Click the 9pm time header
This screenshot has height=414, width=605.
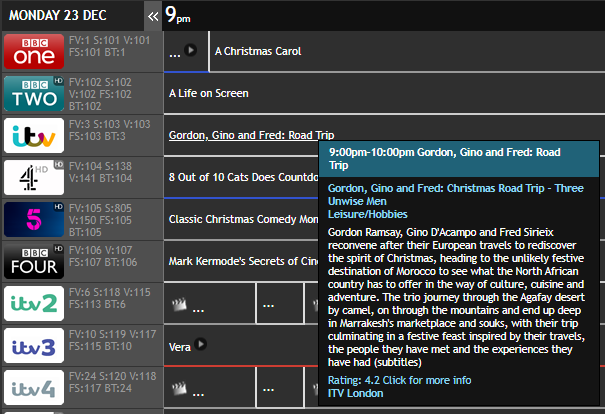(177, 15)
